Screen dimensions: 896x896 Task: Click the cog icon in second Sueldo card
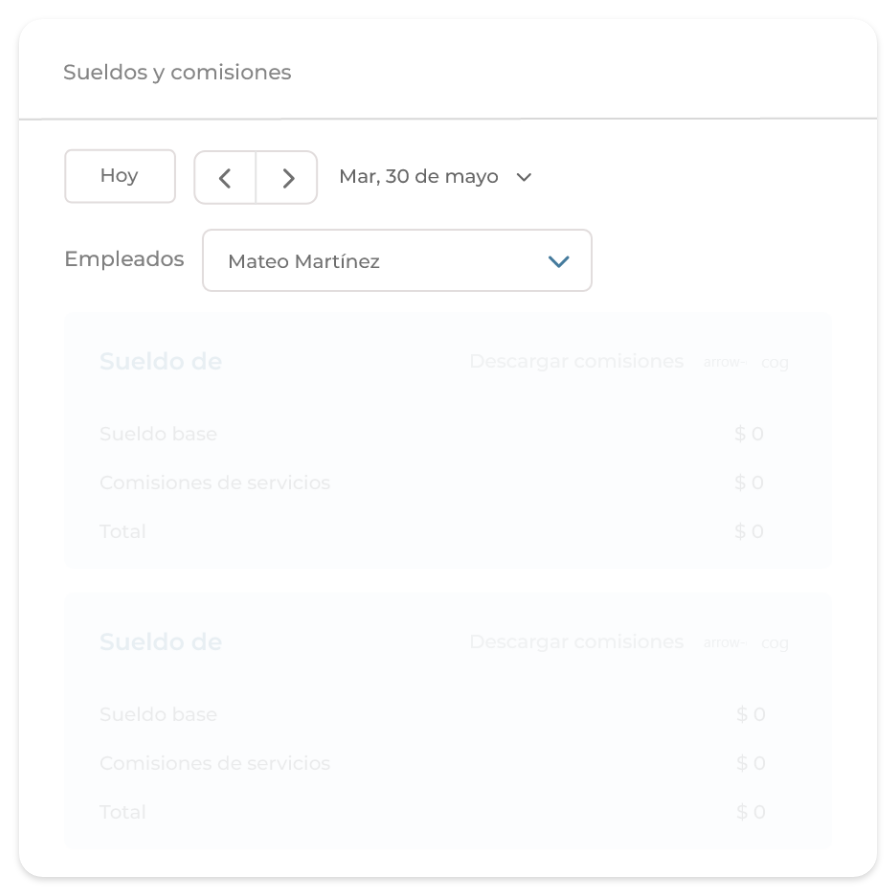coord(775,643)
